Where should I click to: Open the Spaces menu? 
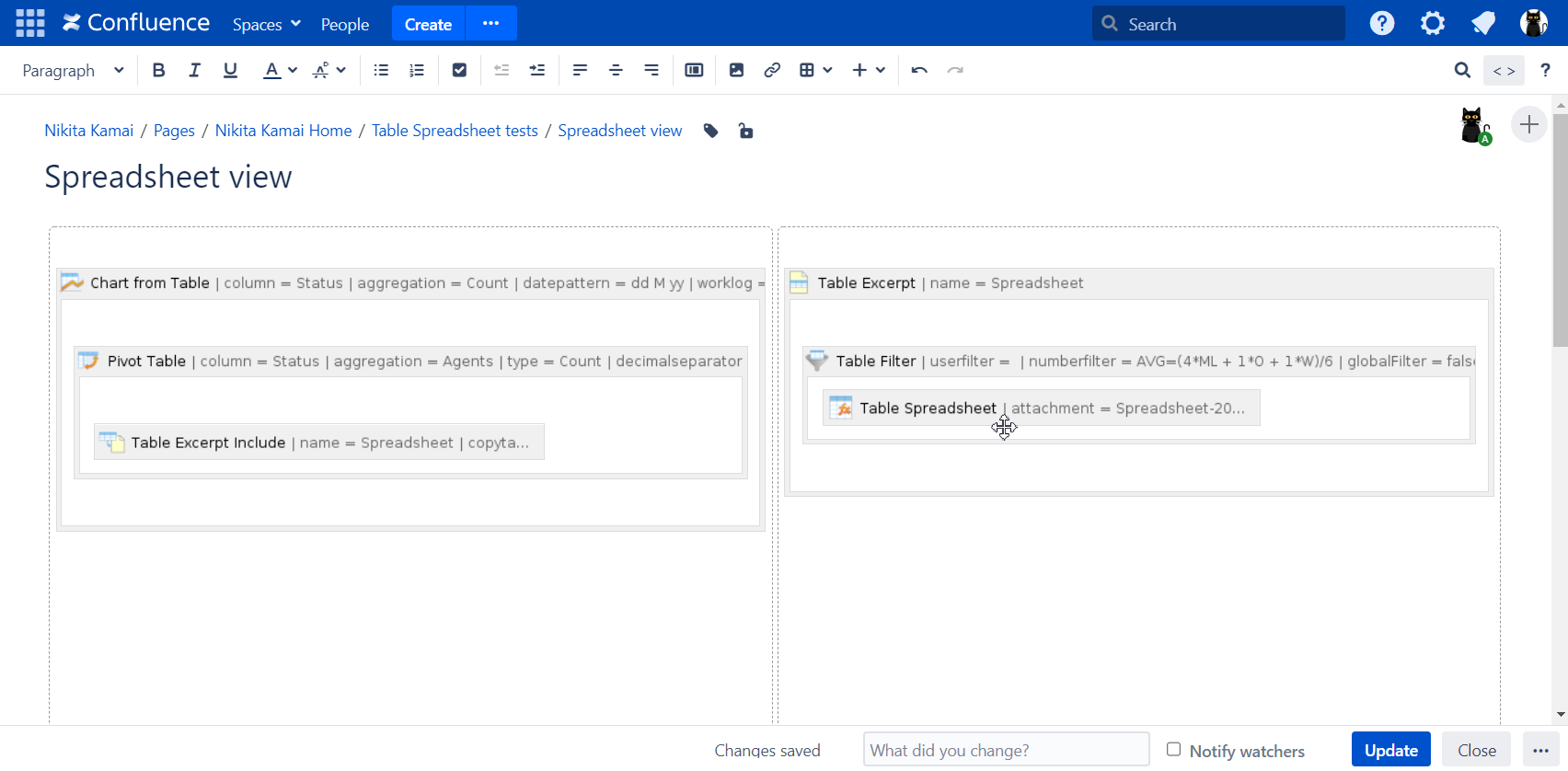(x=266, y=25)
